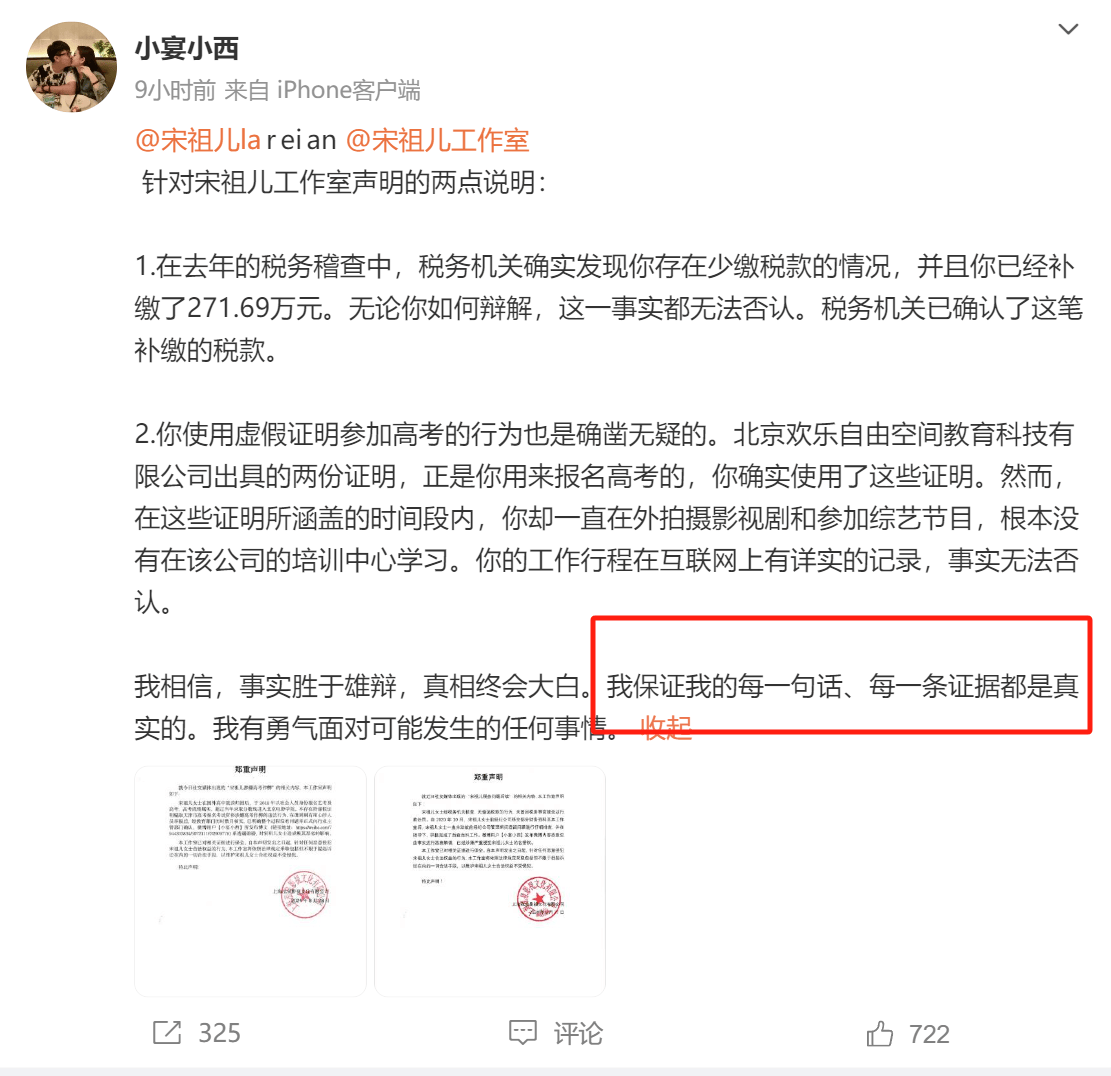1111x1076 pixels.
Task: Click the repost share icon
Action: pyautogui.click(x=167, y=1033)
